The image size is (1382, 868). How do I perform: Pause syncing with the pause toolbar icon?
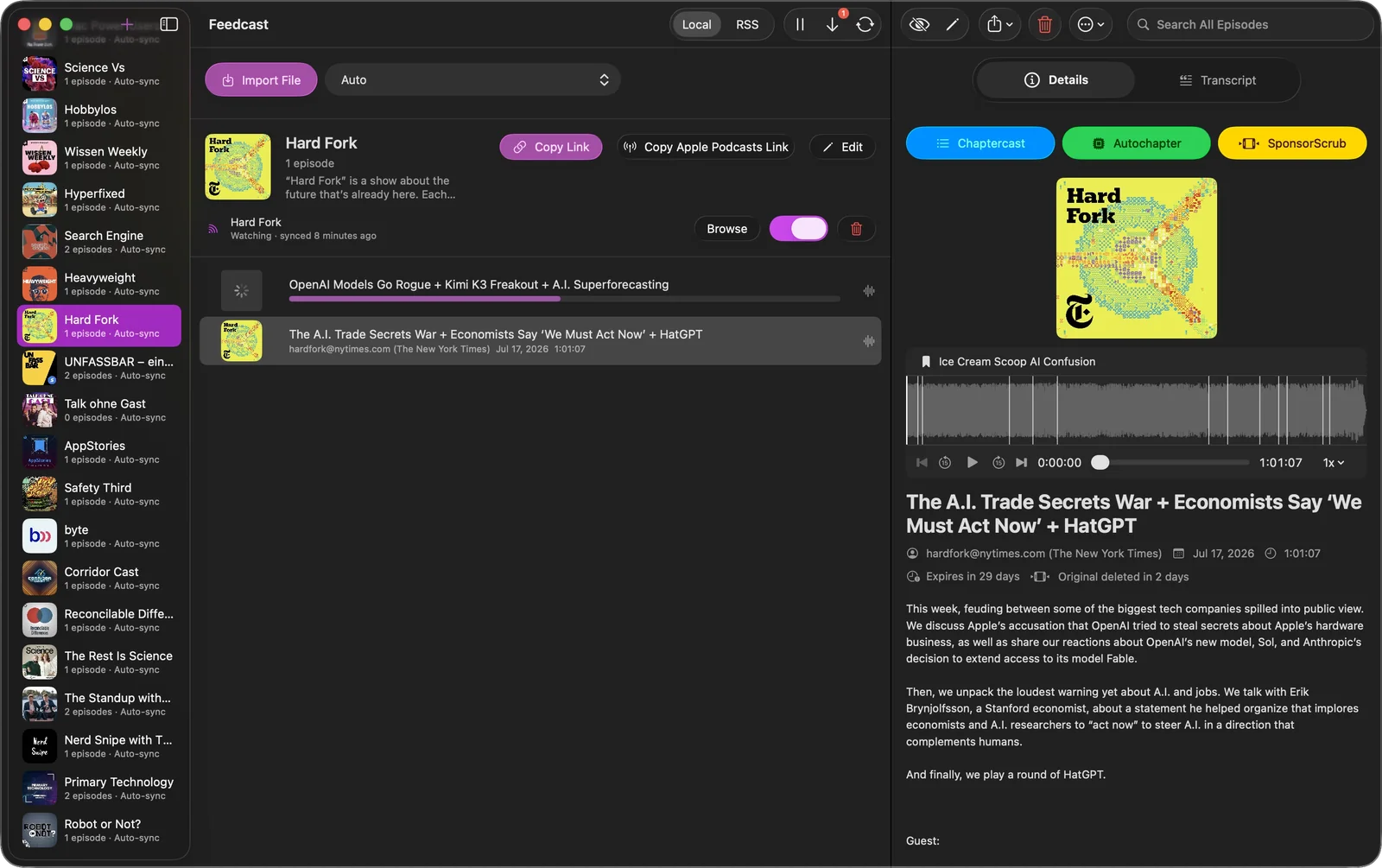(800, 24)
